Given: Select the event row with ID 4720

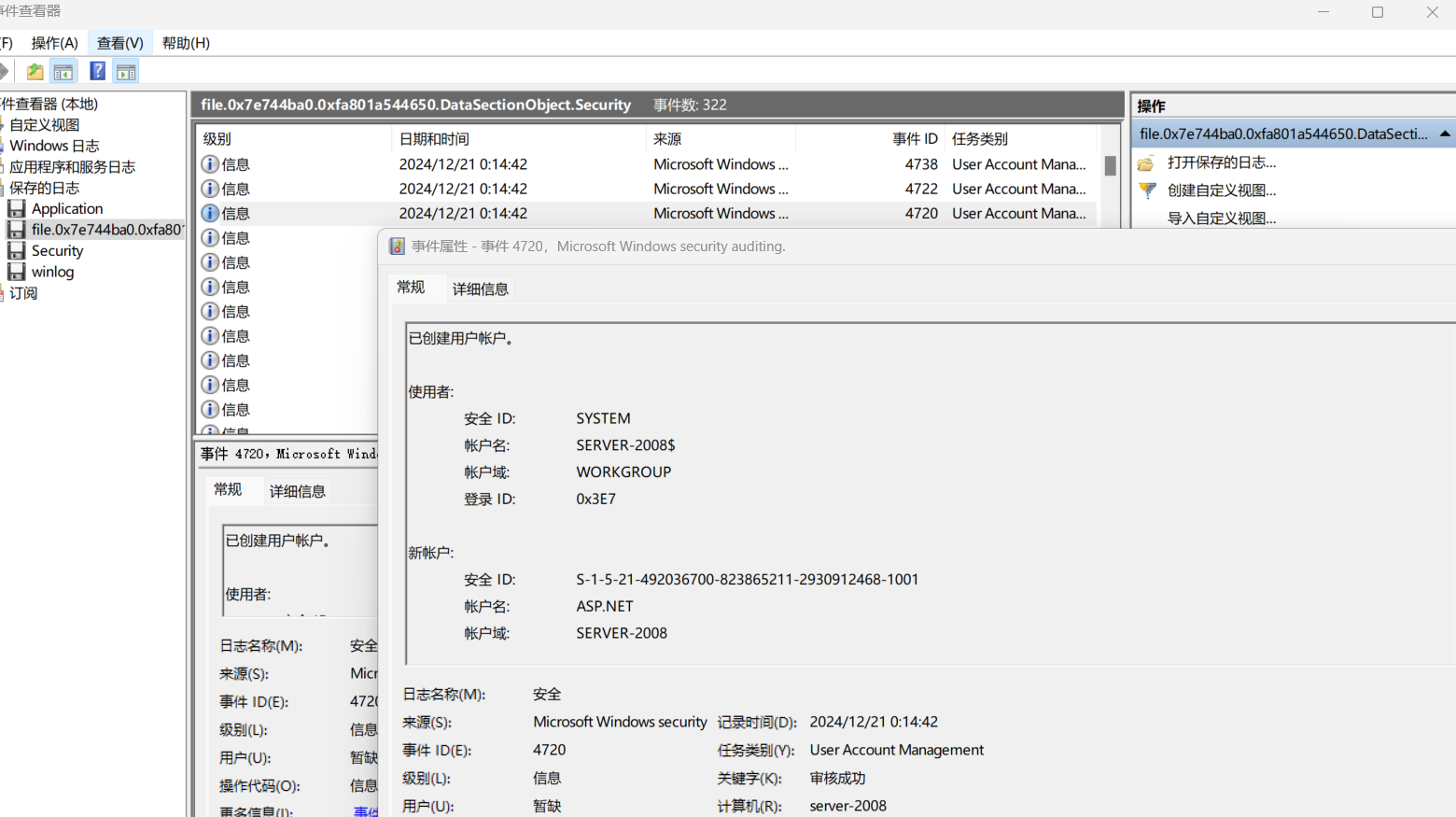Looking at the screenshot, I should (646, 213).
